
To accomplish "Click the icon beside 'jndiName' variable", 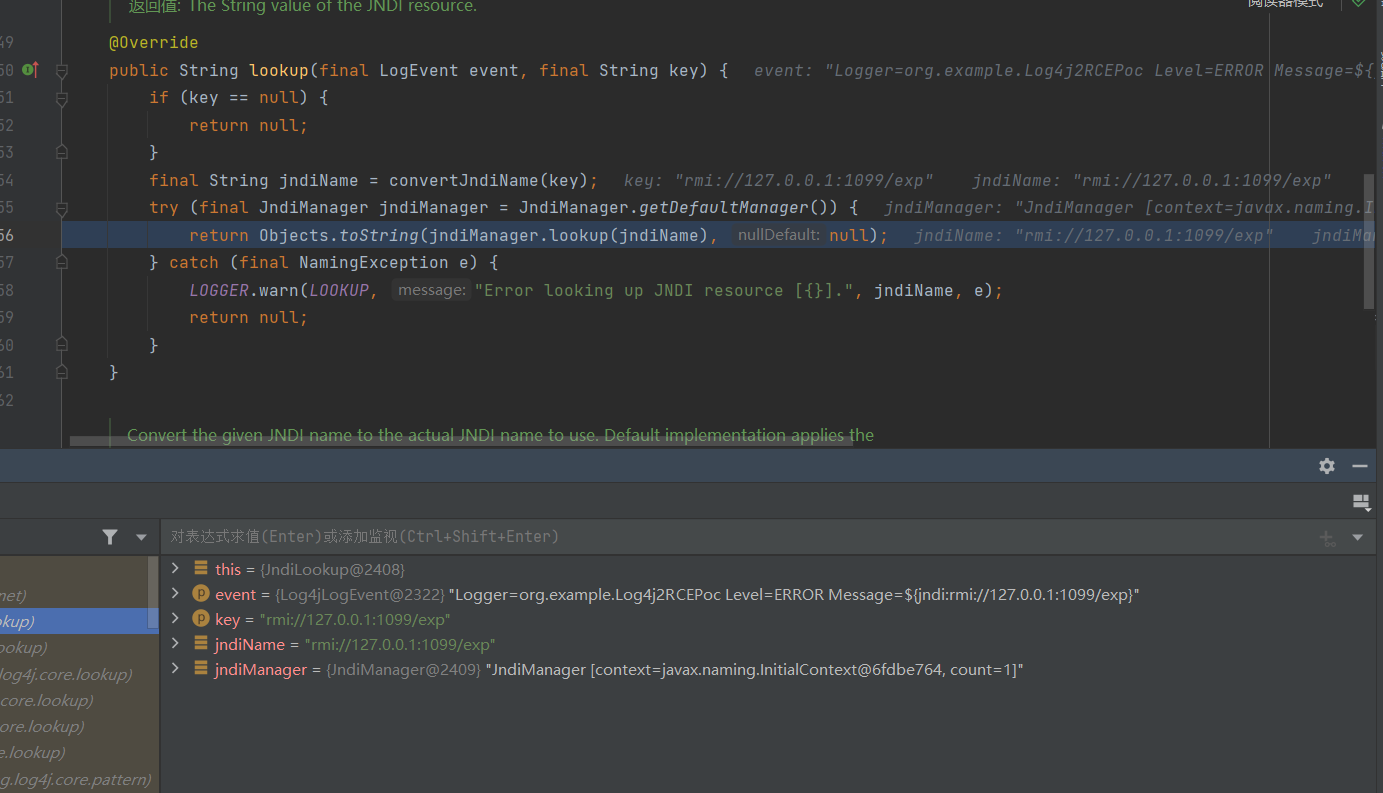I will (x=200, y=644).
